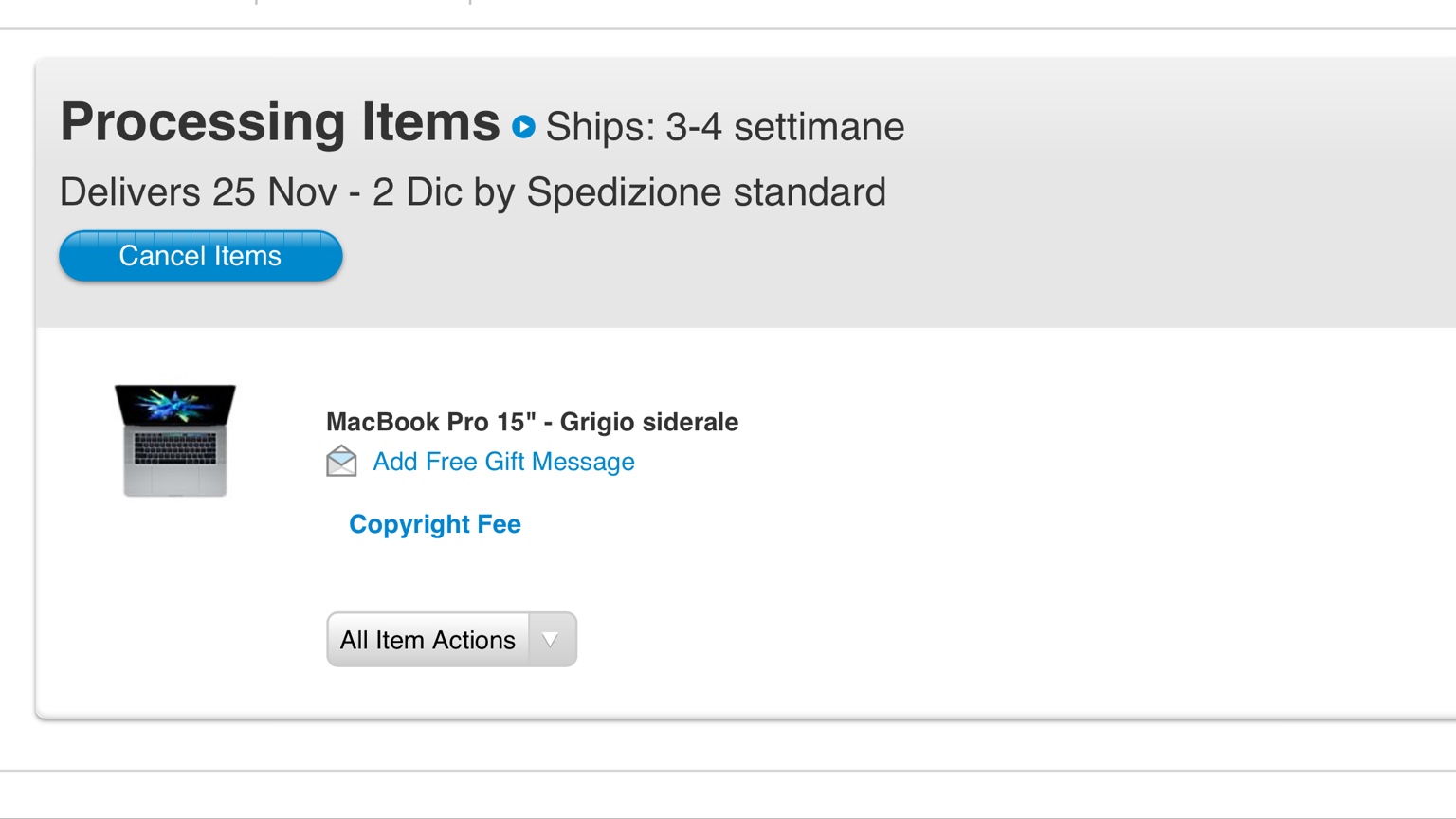Click the settimane word in the shipping estimate

pos(819,127)
